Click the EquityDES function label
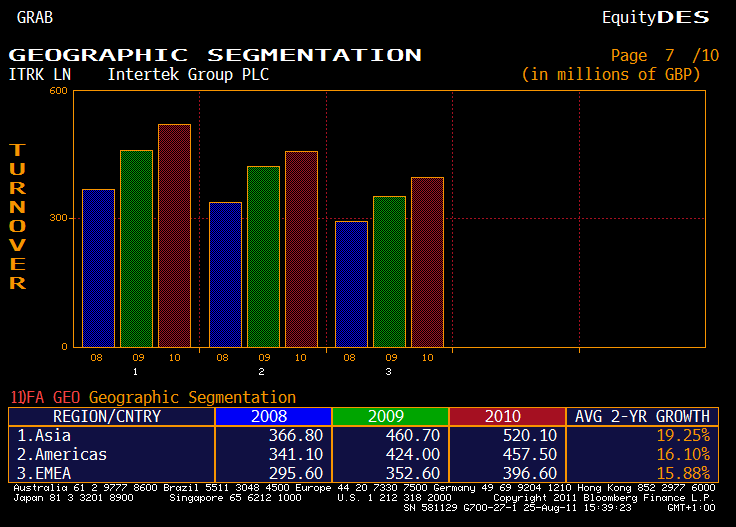 [655, 17]
